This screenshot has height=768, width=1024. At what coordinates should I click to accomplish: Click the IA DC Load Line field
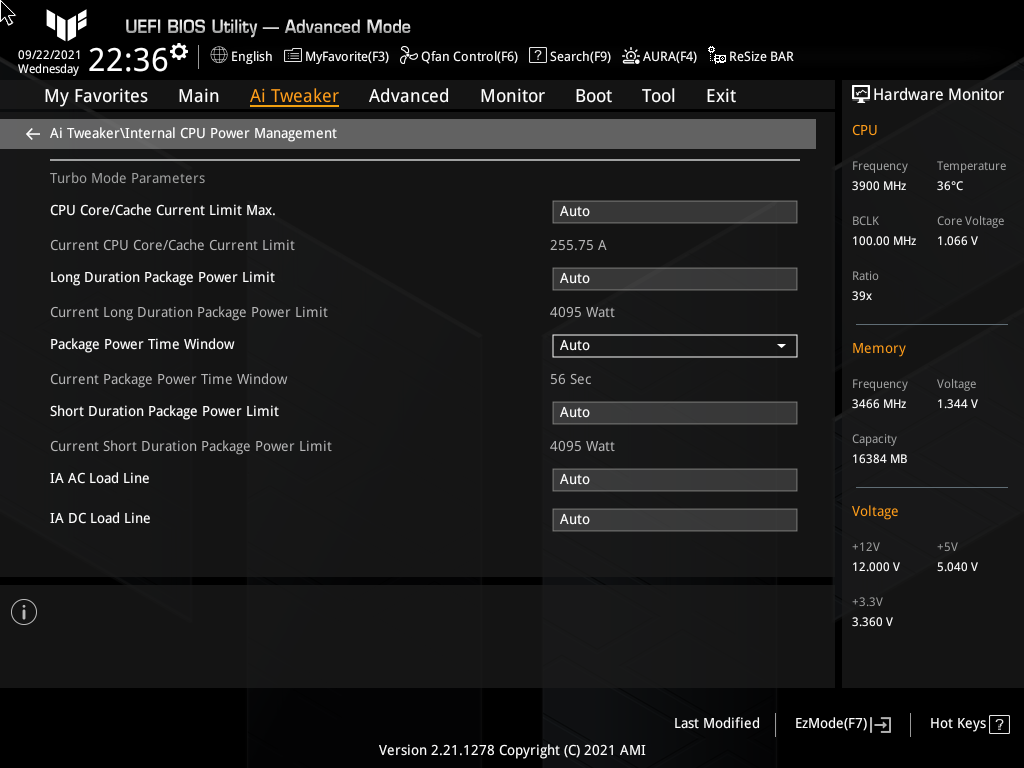click(675, 520)
